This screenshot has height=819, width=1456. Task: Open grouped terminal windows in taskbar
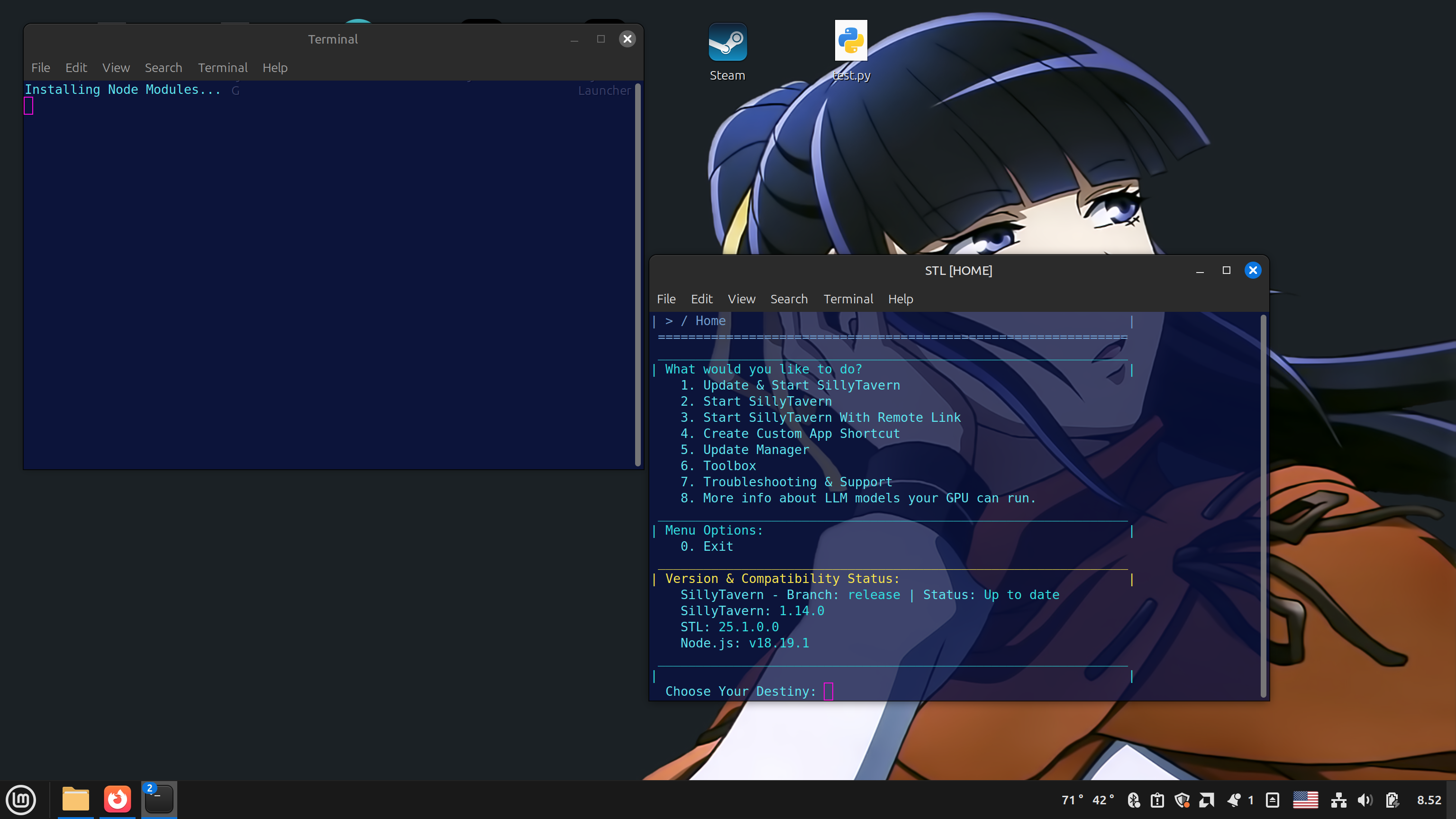[159, 799]
